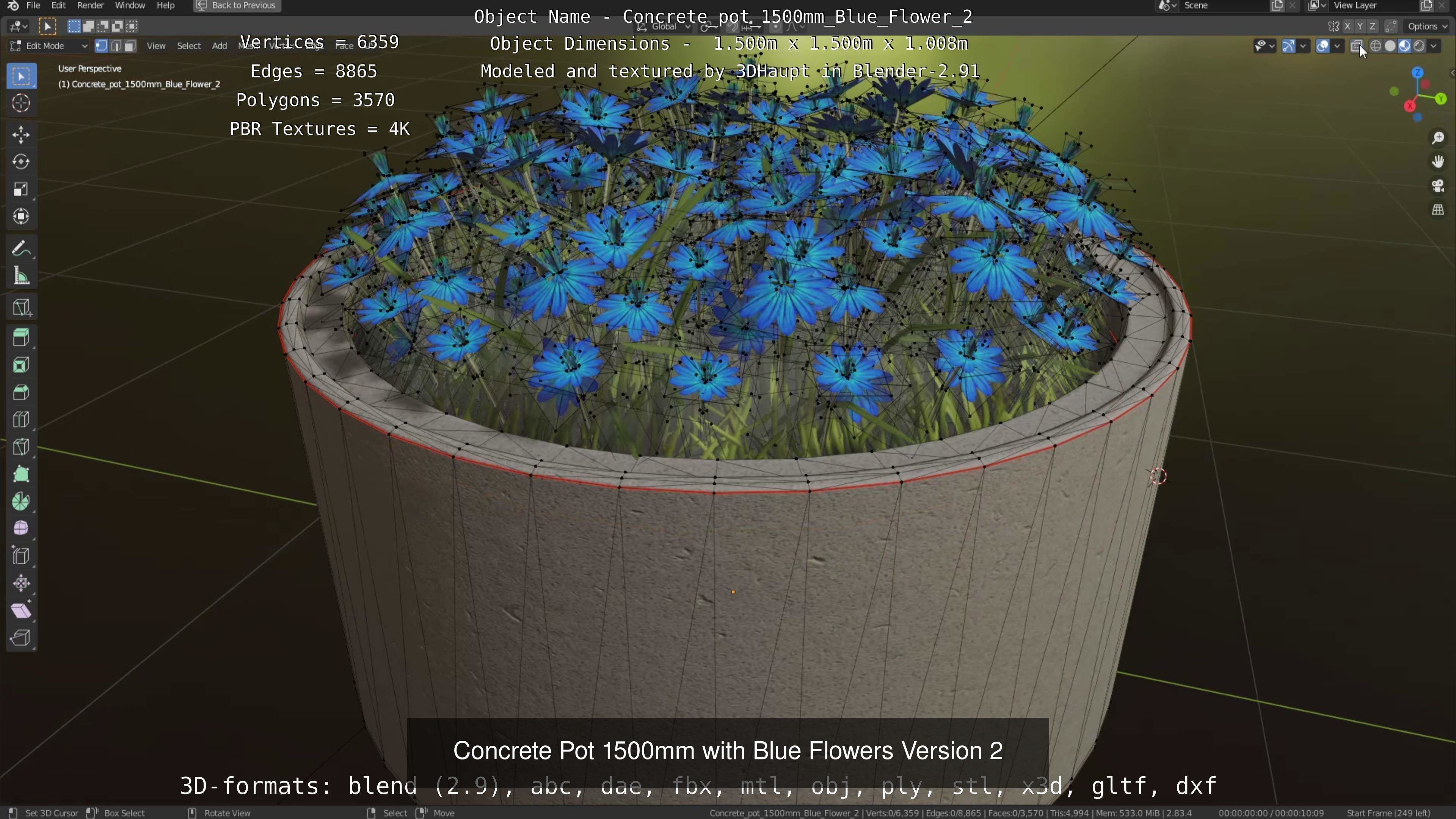Click the View Layer name field
The height and width of the screenshot is (819, 1456).
coord(1373,6)
